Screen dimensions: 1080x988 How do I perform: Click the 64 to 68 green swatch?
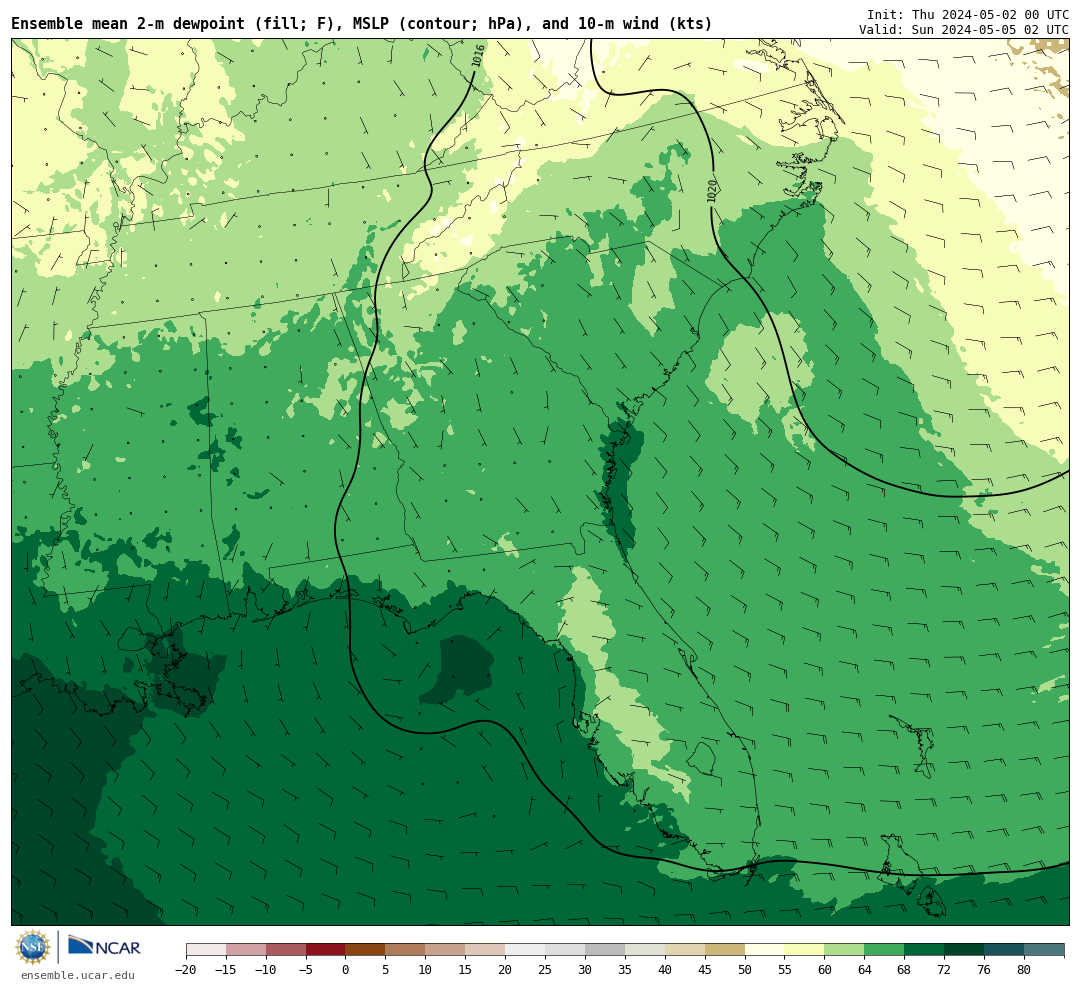pos(885,950)
